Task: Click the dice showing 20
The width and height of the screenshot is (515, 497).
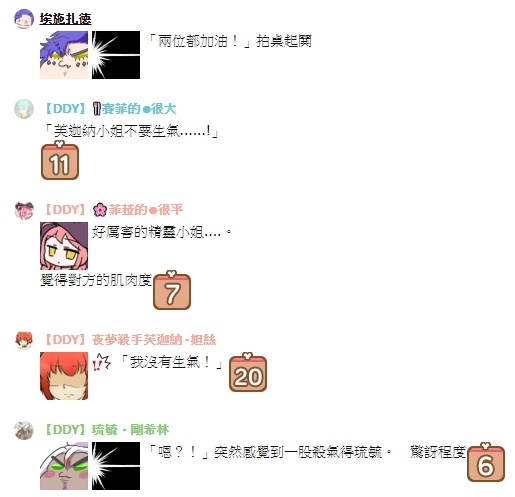Action: pos(248,372)
